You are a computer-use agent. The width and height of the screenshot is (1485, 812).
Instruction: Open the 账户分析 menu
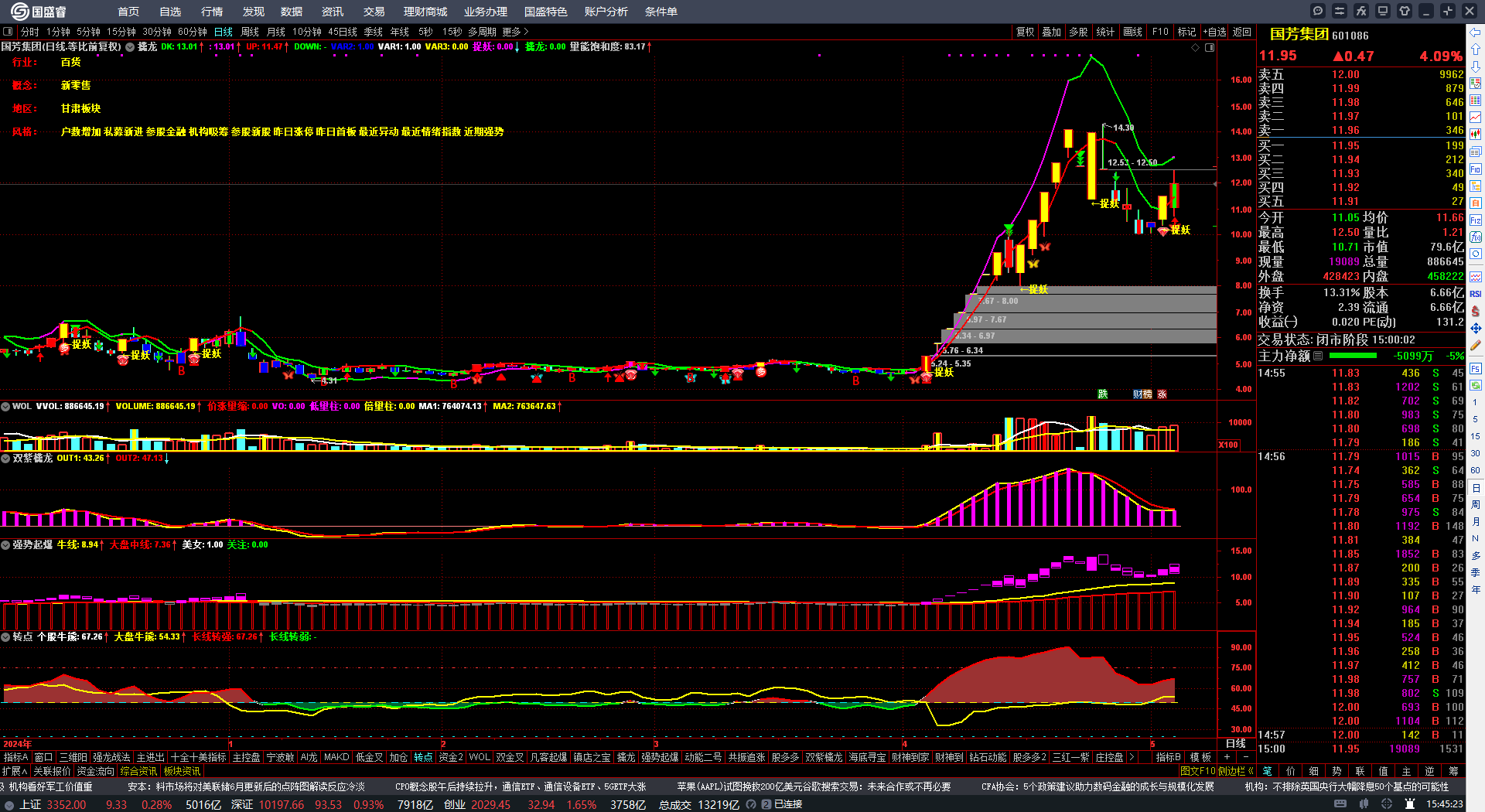pos(606,12)
